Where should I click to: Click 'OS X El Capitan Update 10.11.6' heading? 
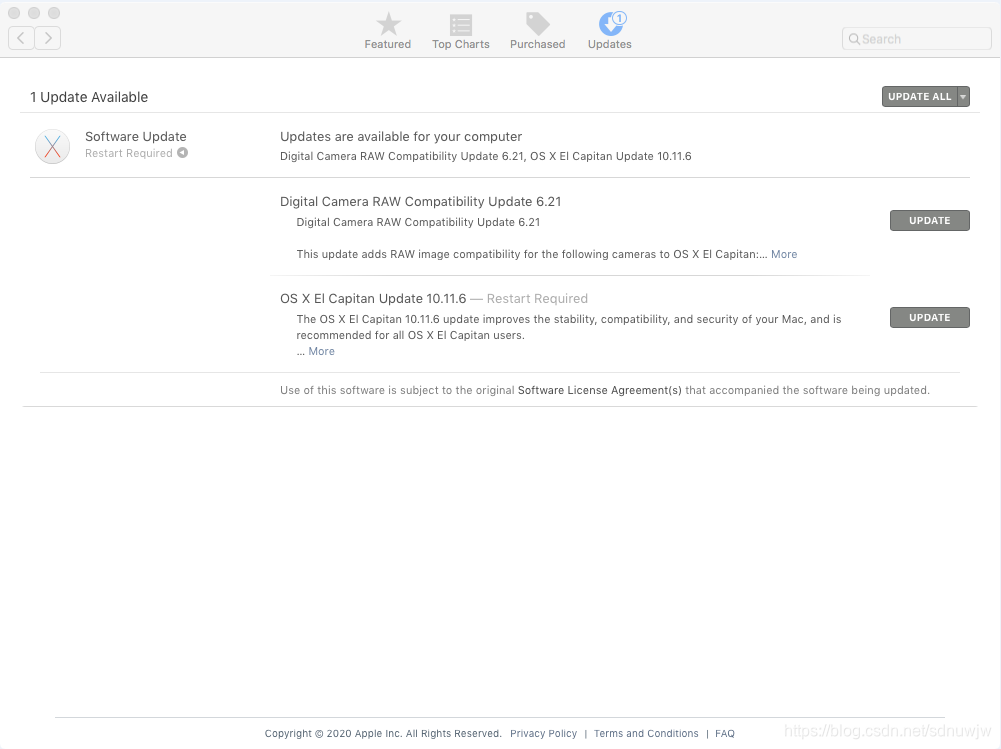[x=373, y=299]
